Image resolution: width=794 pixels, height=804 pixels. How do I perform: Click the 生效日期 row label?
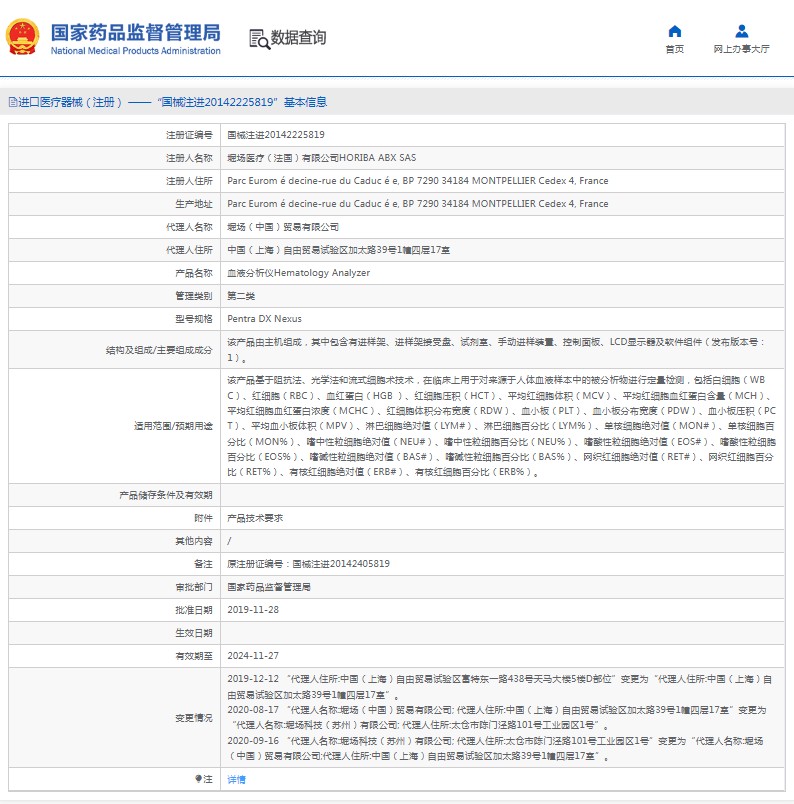coord(194,633)
